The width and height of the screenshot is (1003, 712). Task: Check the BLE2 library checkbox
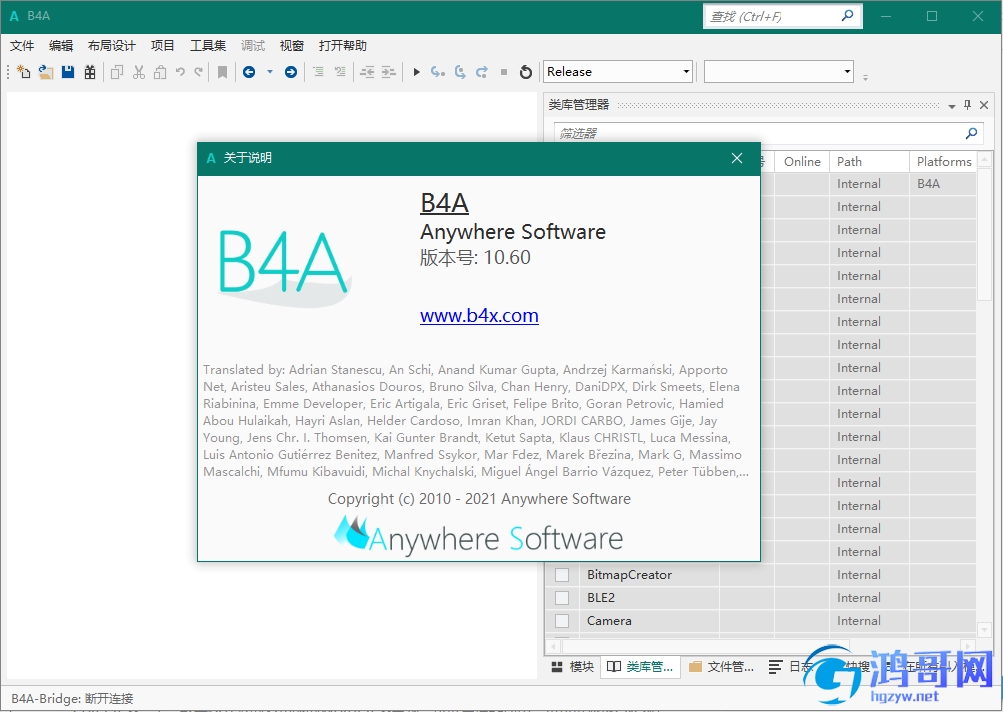(562, 597)
